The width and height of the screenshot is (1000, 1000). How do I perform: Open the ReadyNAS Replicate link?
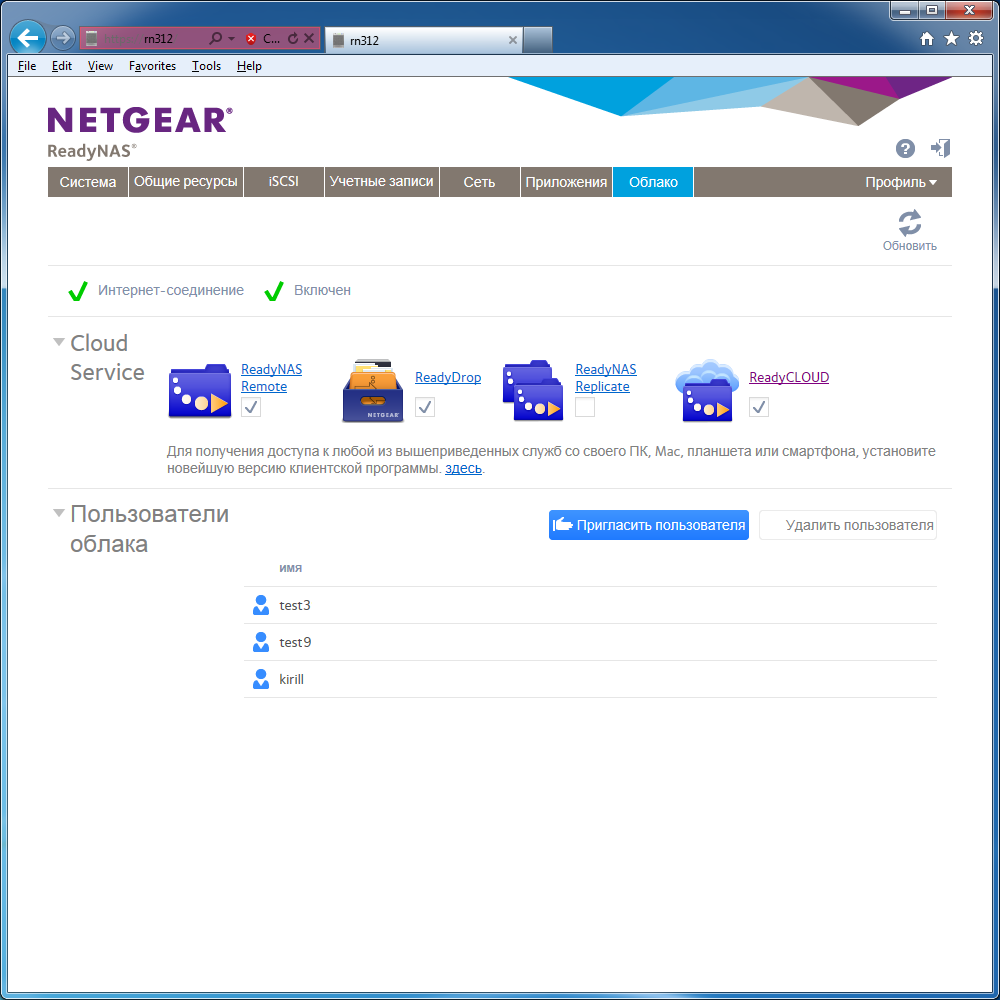click(x=606, y=378)
